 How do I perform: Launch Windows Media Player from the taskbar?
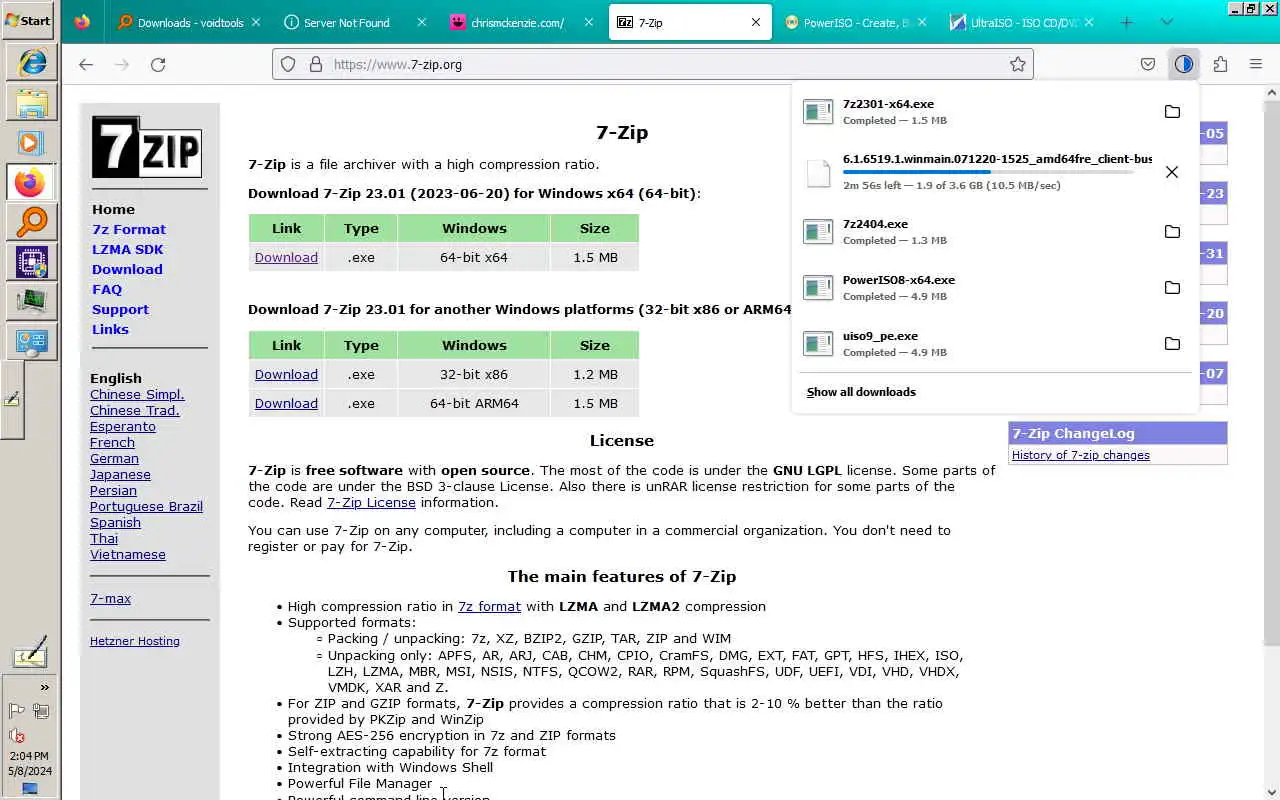[31, 143]
